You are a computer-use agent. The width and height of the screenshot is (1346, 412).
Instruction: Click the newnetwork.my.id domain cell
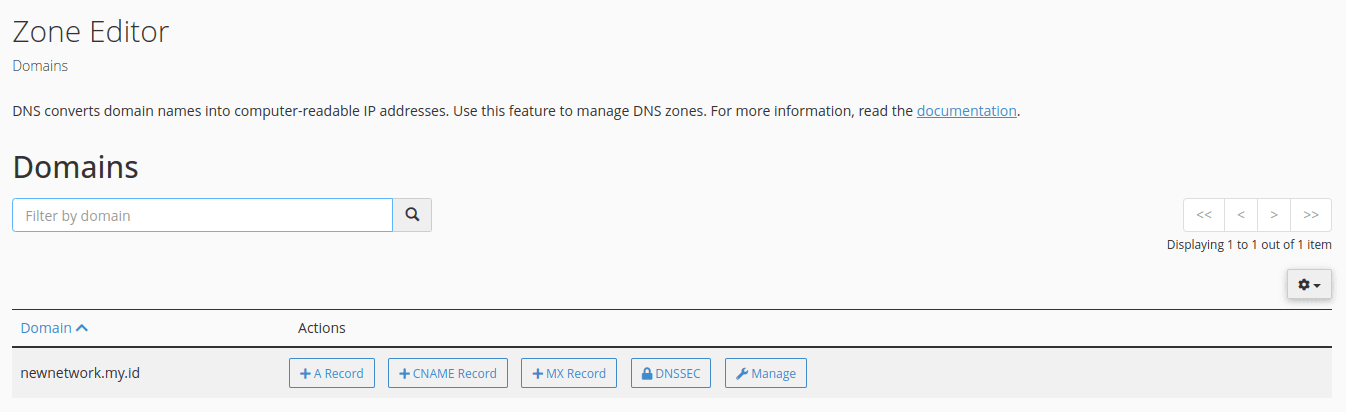[x=80, y=373]
